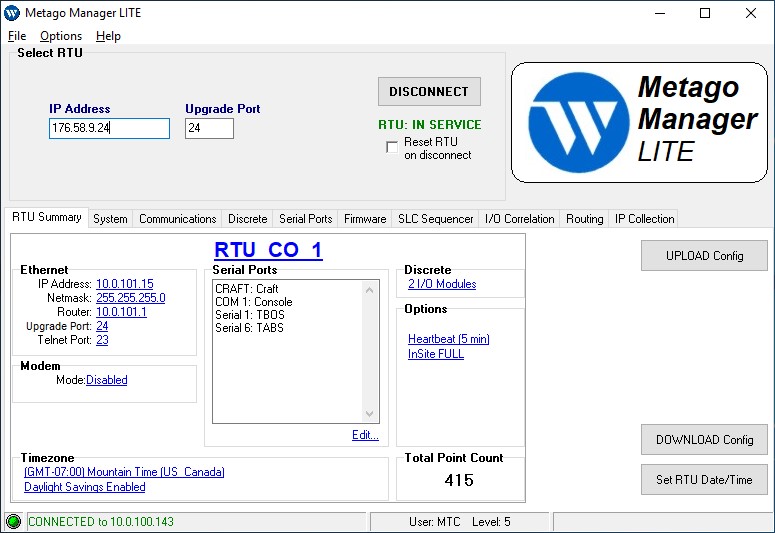This screenshot has width=775, height=533.
Task: Select the Serial 1: TBOS list entry
Action: coord(250,314)
